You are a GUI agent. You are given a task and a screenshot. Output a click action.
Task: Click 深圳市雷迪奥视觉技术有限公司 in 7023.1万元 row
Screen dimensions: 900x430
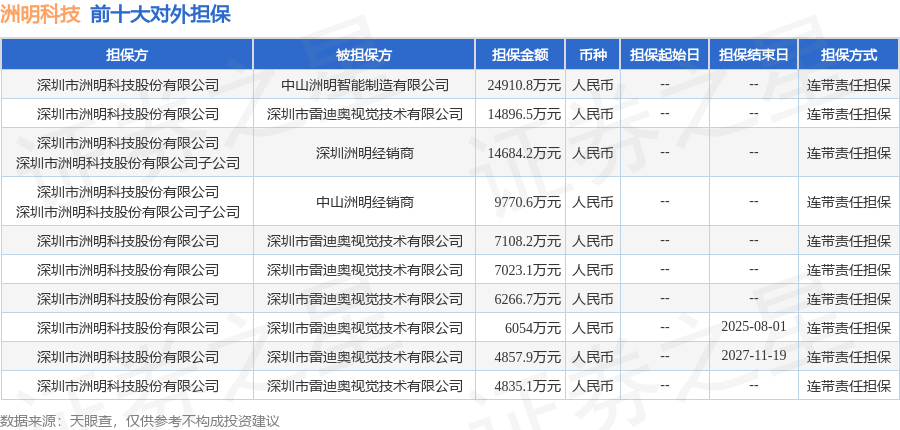point(364,270)
